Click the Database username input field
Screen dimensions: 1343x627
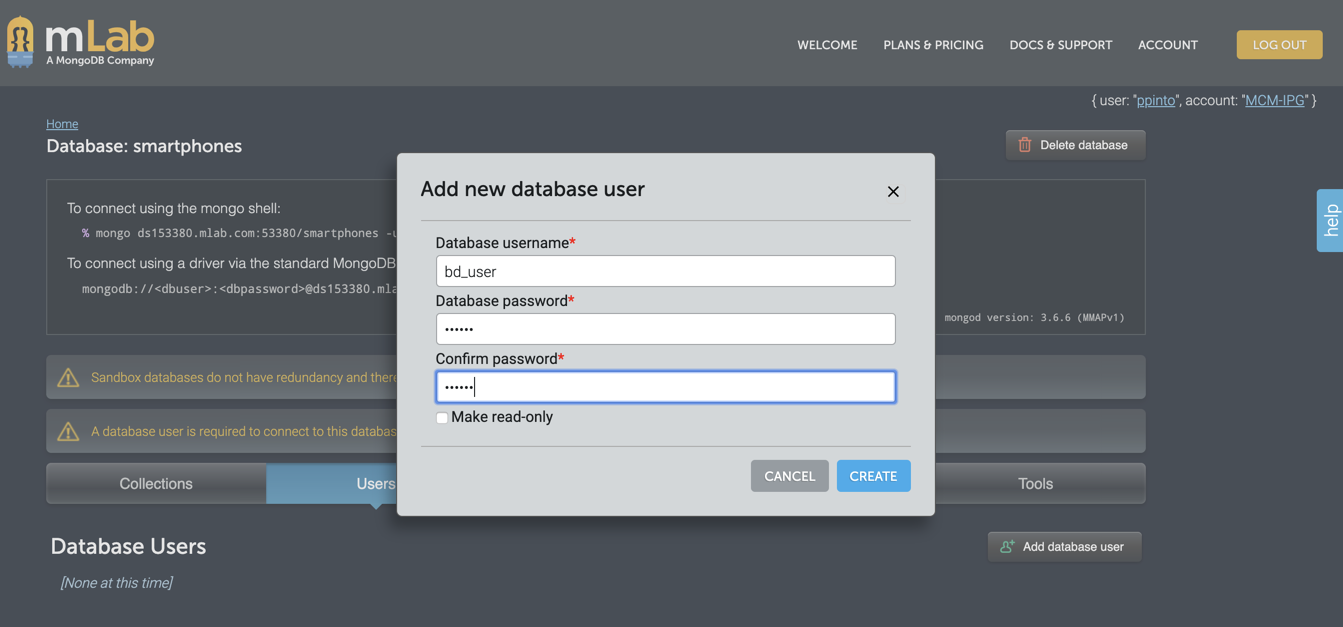[665, 271]
